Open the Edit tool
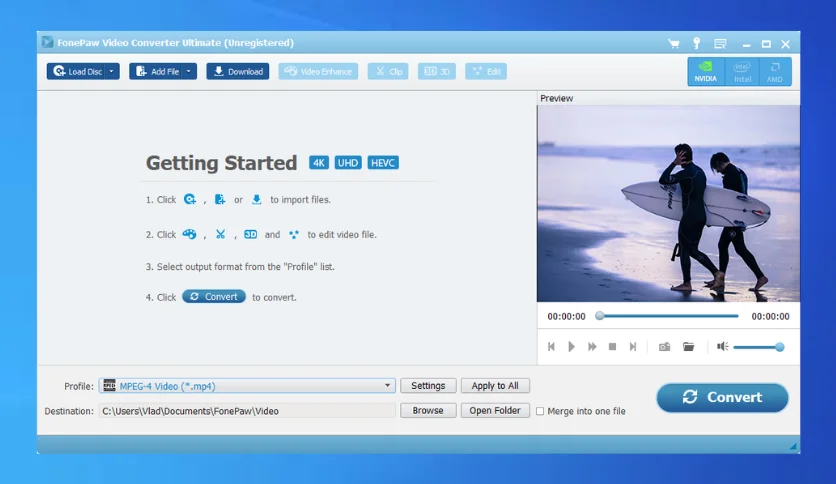The height and width of the screenshot is (484, 836). [486, 71]
